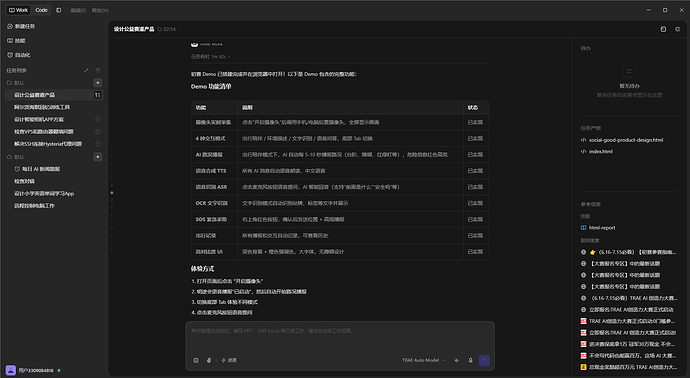Click the SOS 紧急求助 table cell
690x378 pixels.
point(214,219)
